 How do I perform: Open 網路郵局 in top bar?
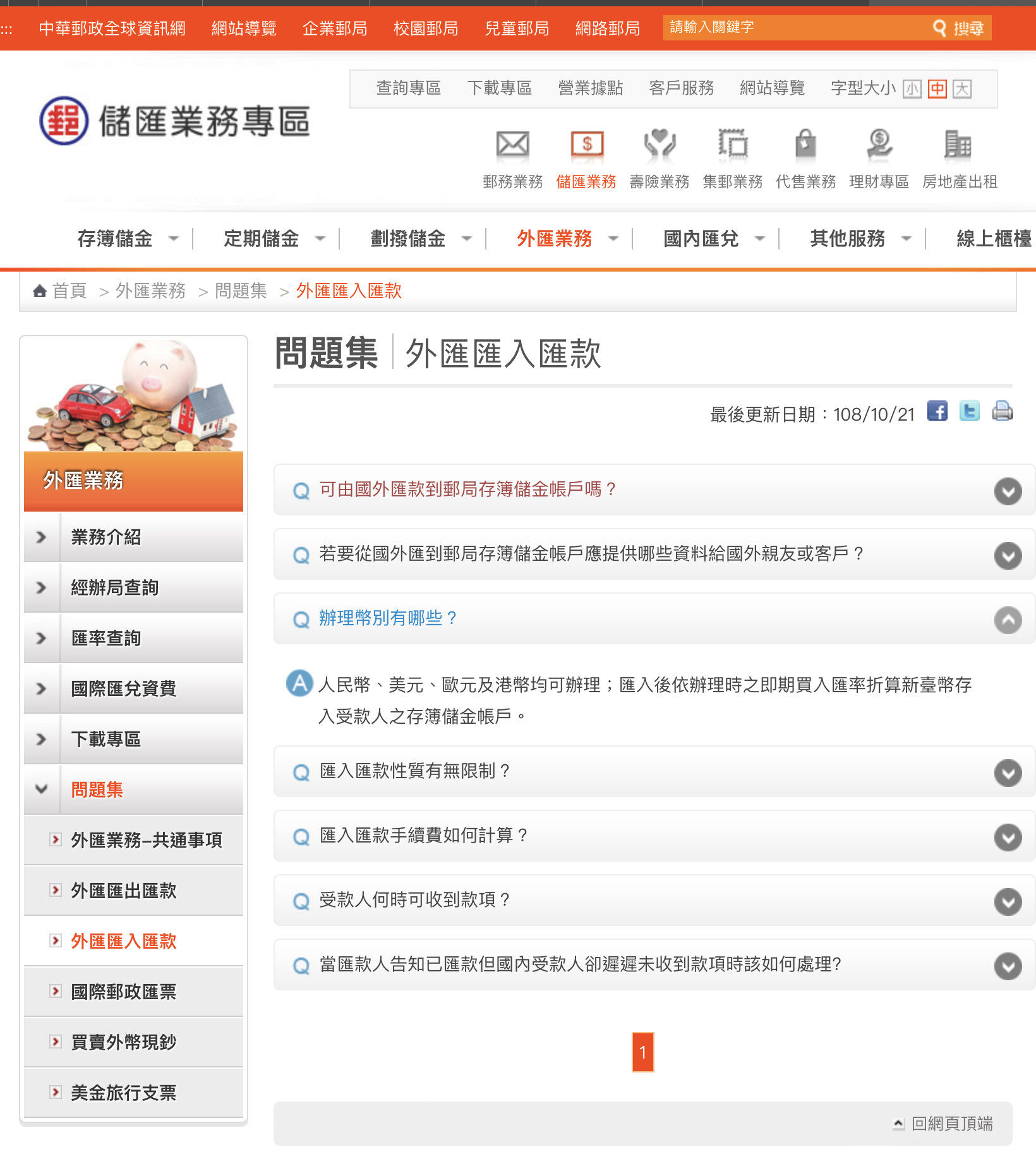point(608,29)
